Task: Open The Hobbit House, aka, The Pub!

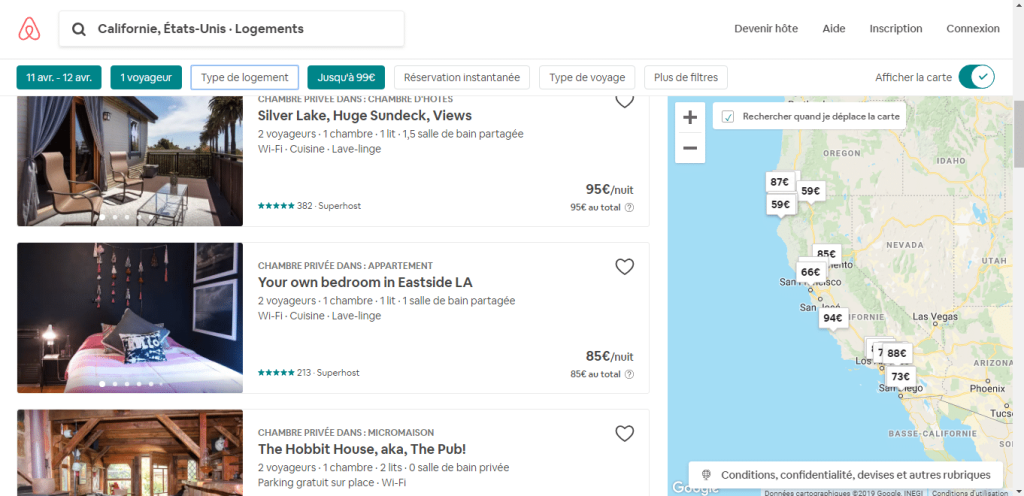Action: tap(362, 449)
